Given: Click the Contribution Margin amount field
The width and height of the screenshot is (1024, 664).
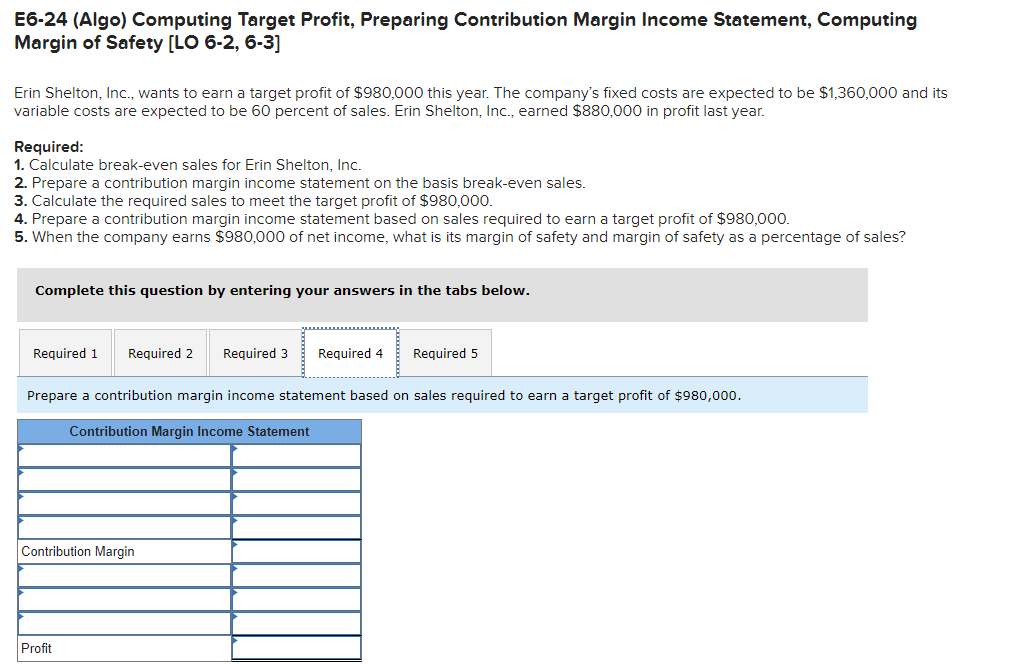Looking at the screenshot, I should click(296, 552).
